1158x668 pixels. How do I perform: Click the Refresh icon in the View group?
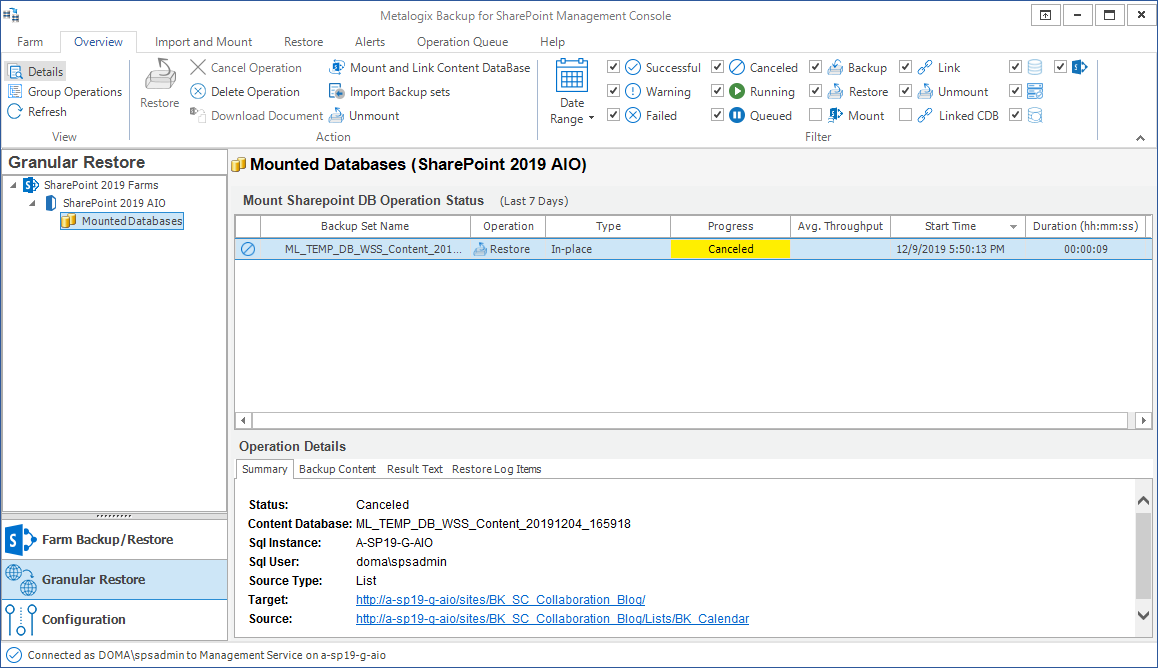[15, 112]
